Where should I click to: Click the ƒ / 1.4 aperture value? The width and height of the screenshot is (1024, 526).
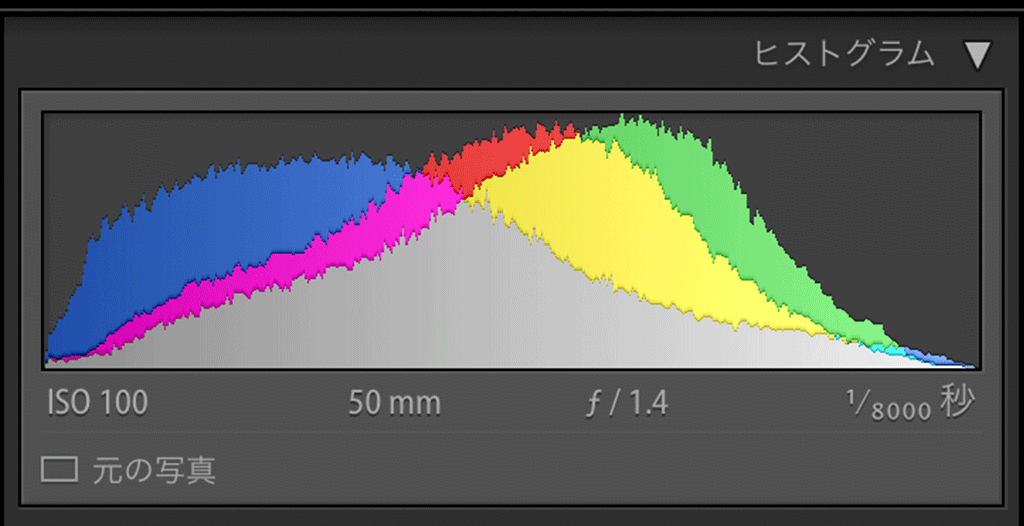627,403
